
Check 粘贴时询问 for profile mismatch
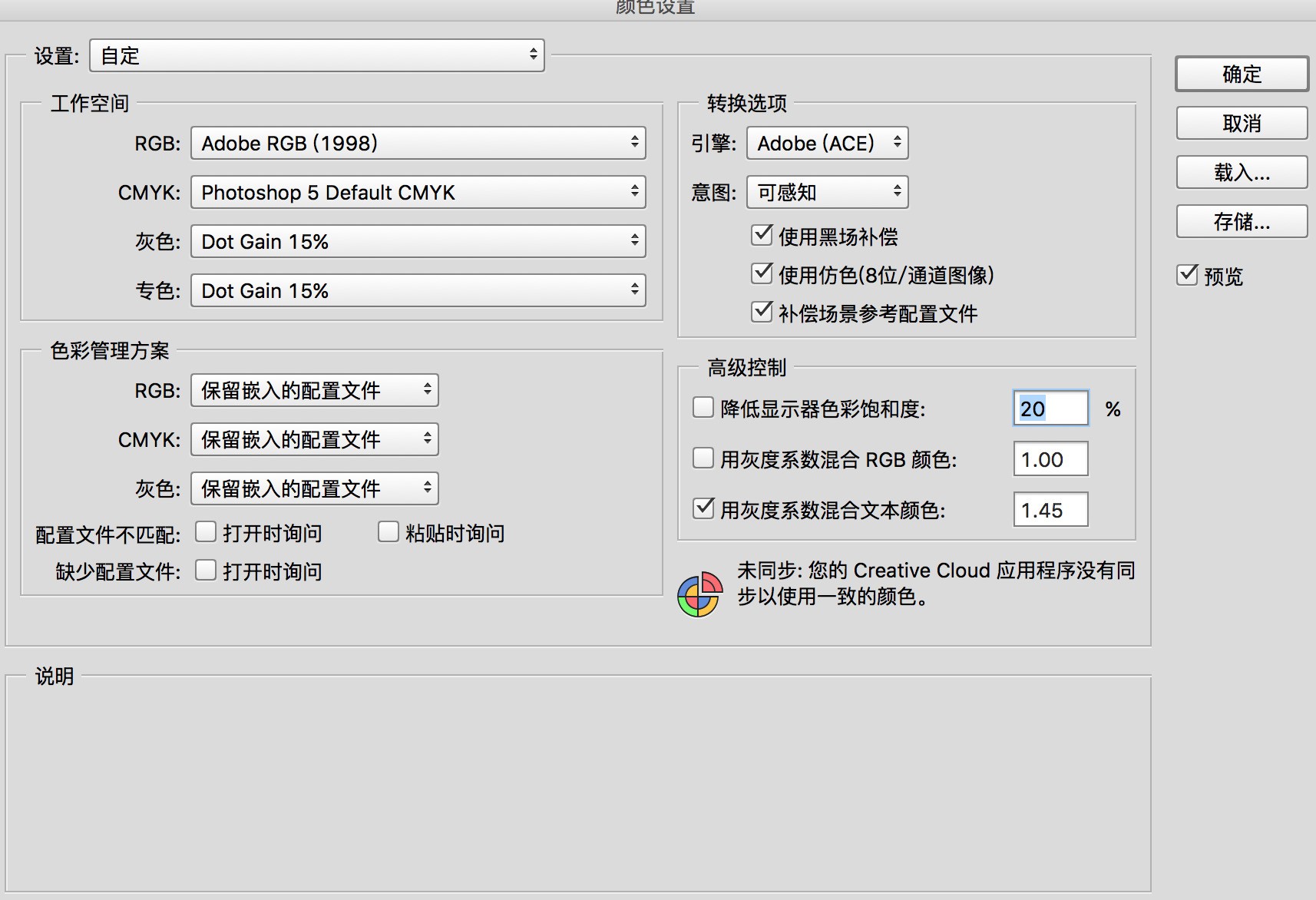point(389,531)
